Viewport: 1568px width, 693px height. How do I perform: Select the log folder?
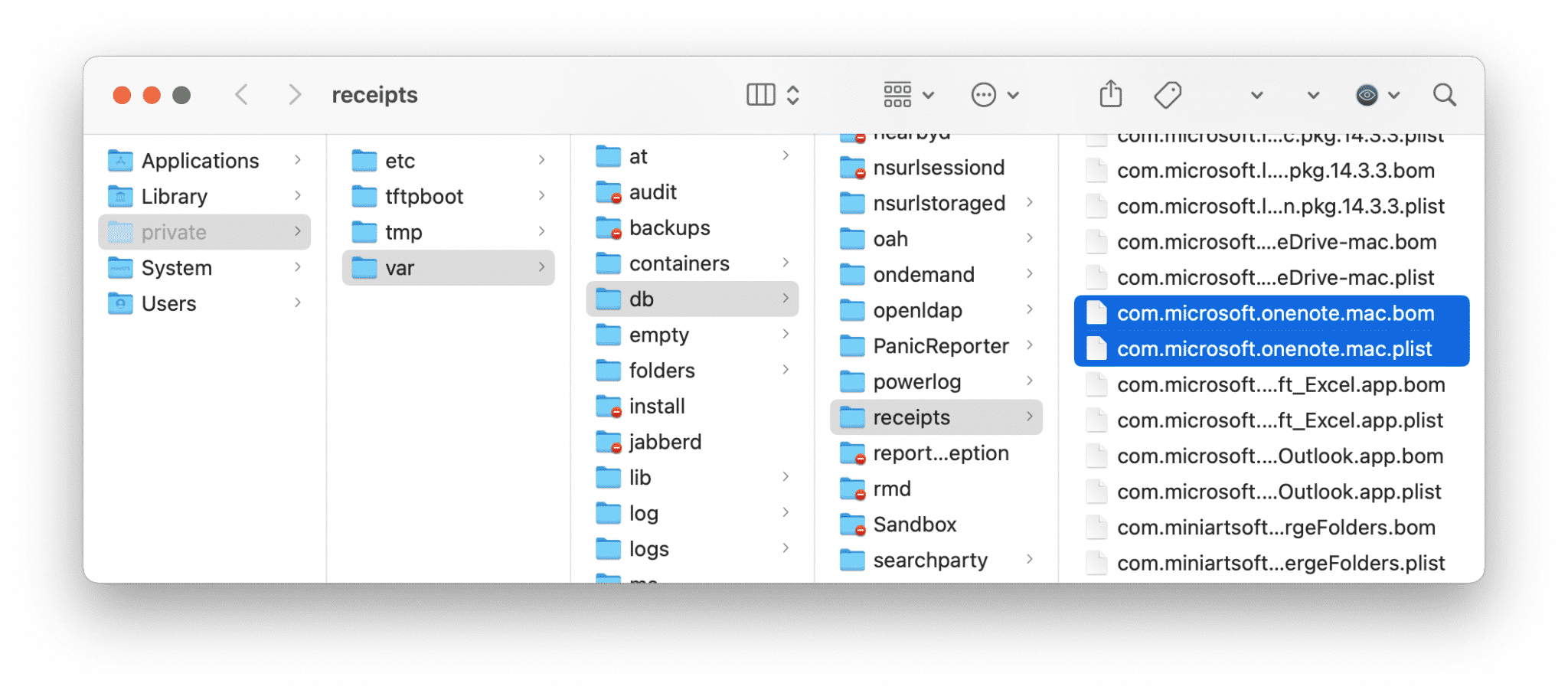[x=692, y=514]
